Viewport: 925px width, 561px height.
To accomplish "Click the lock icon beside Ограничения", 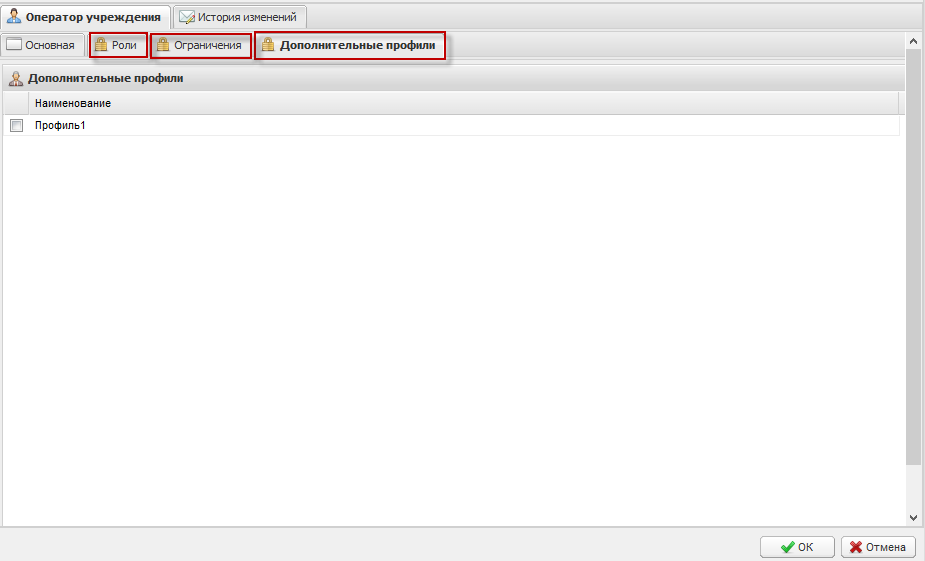I will coord(163,46).
